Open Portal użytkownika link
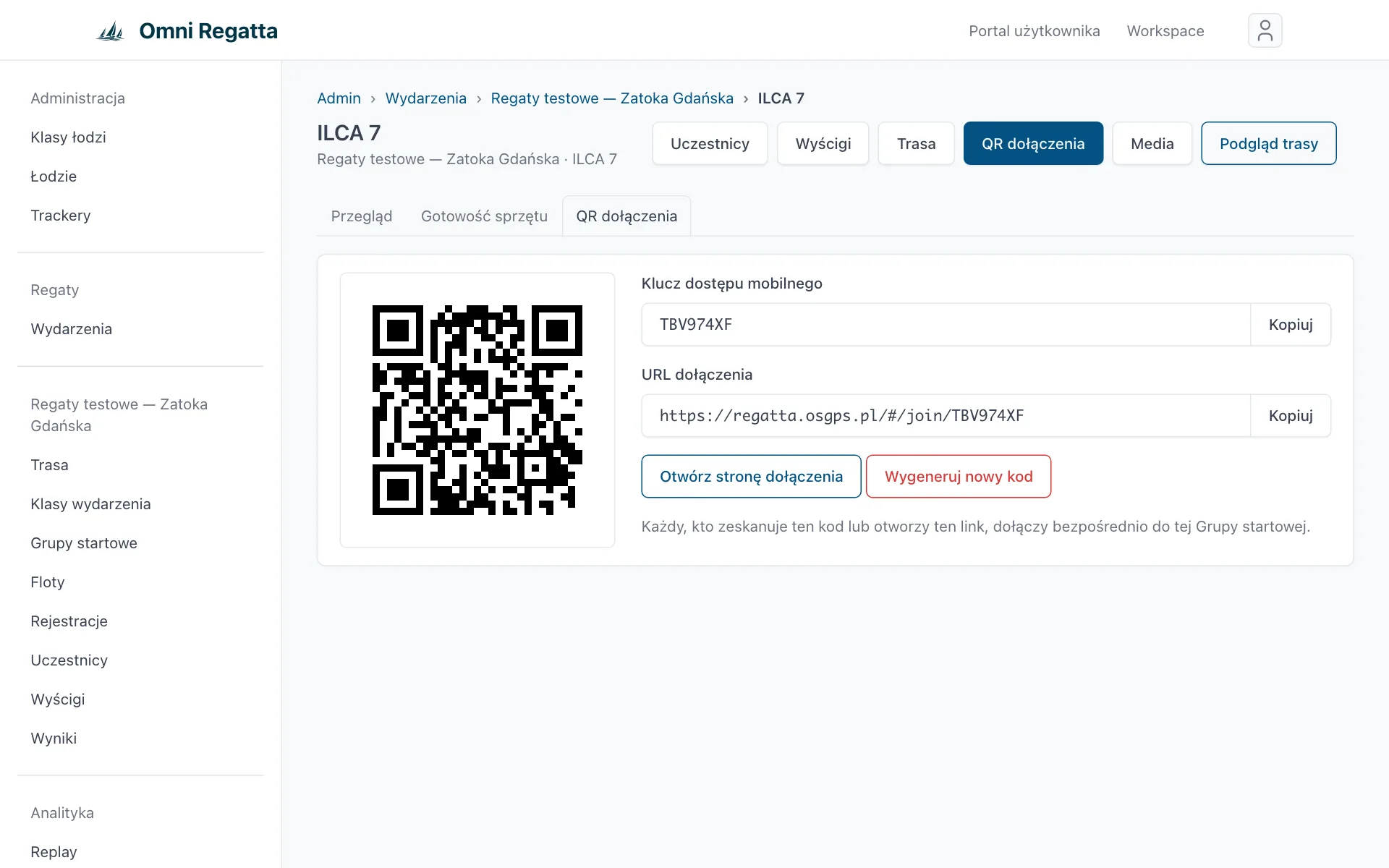This screenshot has height=868, width=1389. [1034, 30]
